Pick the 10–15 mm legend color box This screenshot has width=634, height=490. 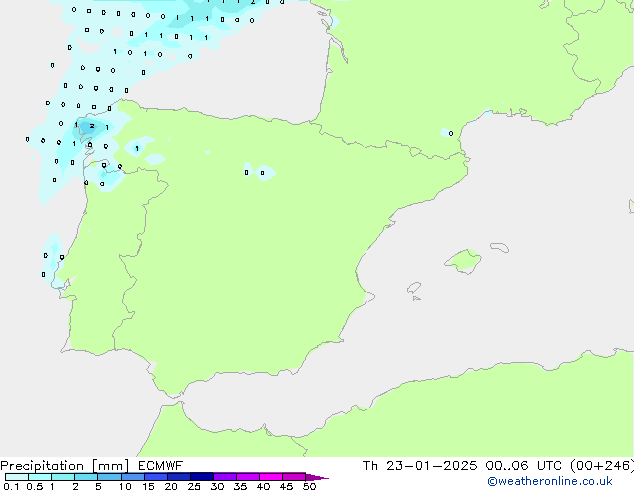133,477
